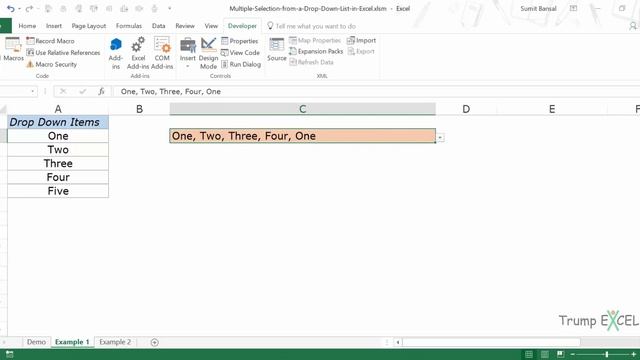Click the XML Export button
The height and width of the screenshot is (360, 640).
pyautogui.click(x=361, y=51)
